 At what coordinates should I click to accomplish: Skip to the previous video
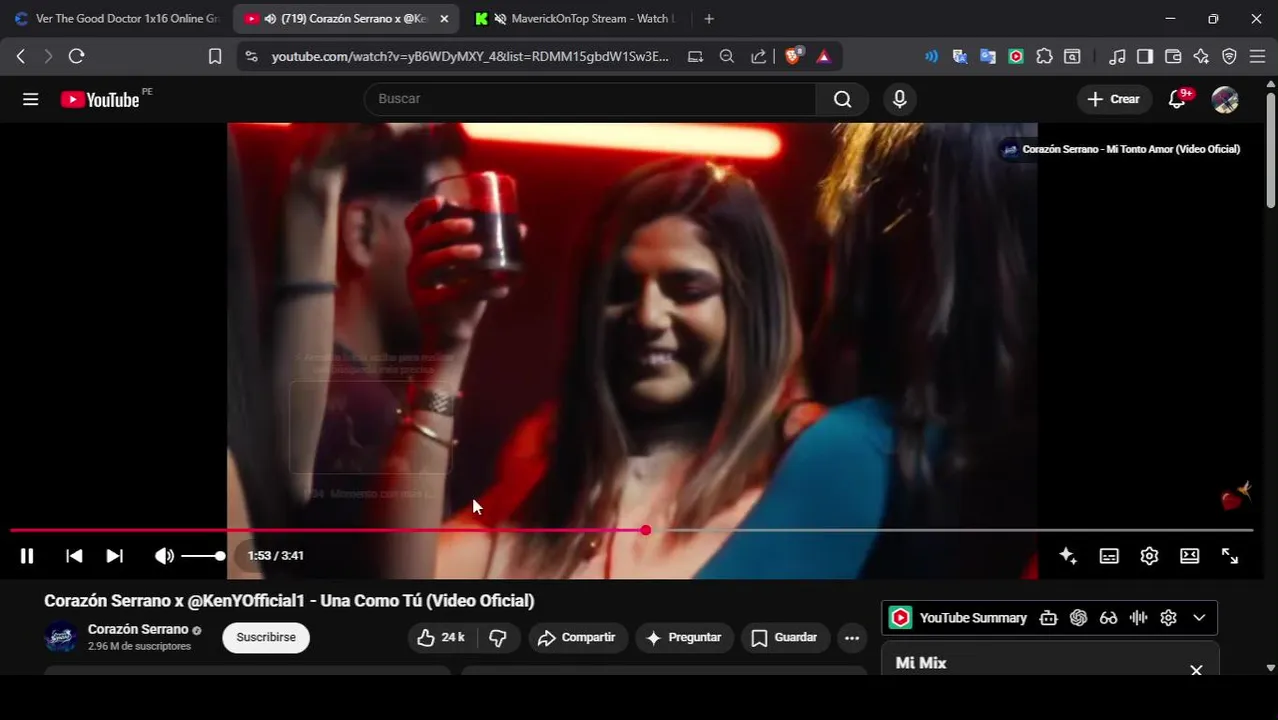(74, 556)
